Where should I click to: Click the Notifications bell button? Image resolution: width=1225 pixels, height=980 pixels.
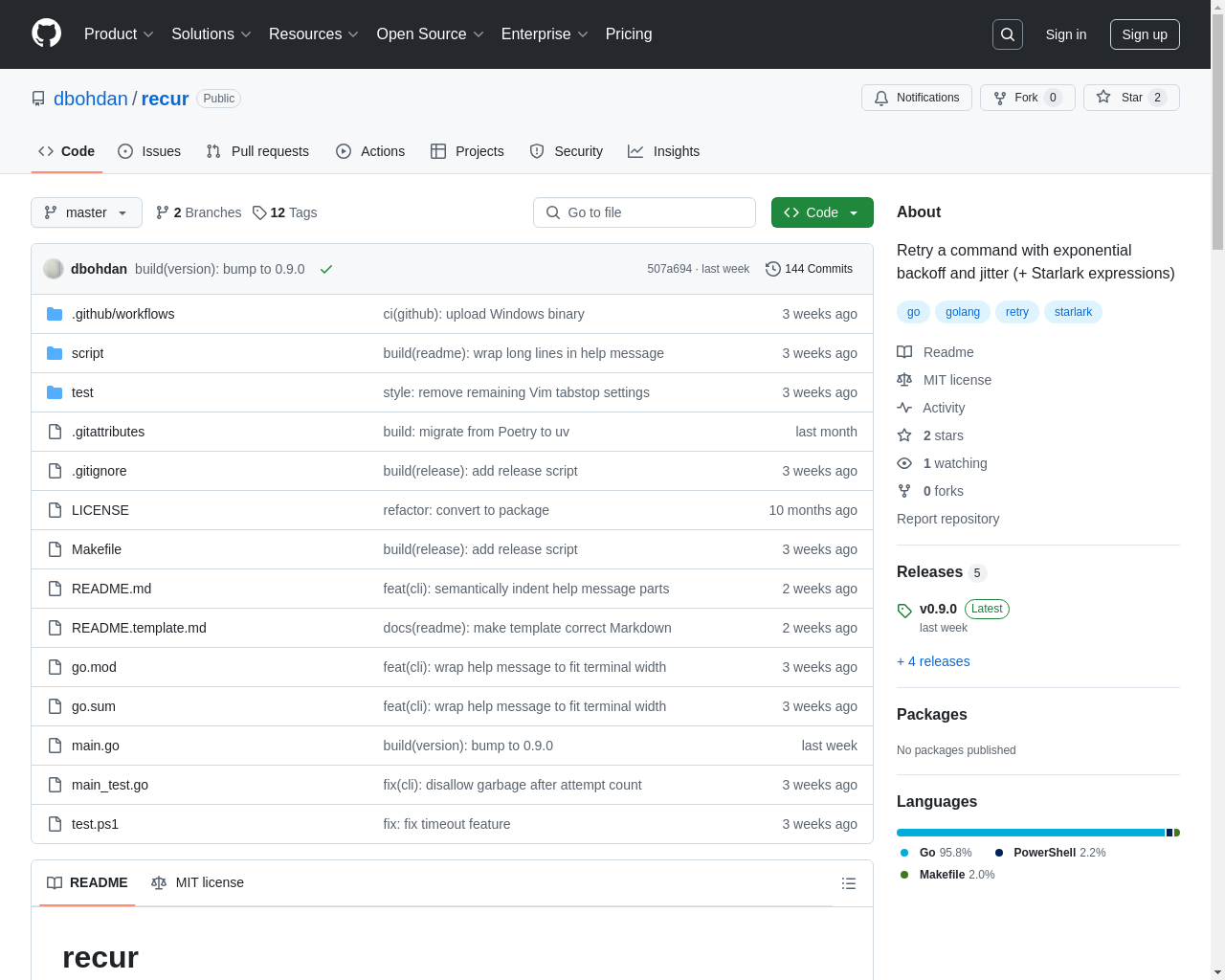pyautogui.click(x=917, y=98)
